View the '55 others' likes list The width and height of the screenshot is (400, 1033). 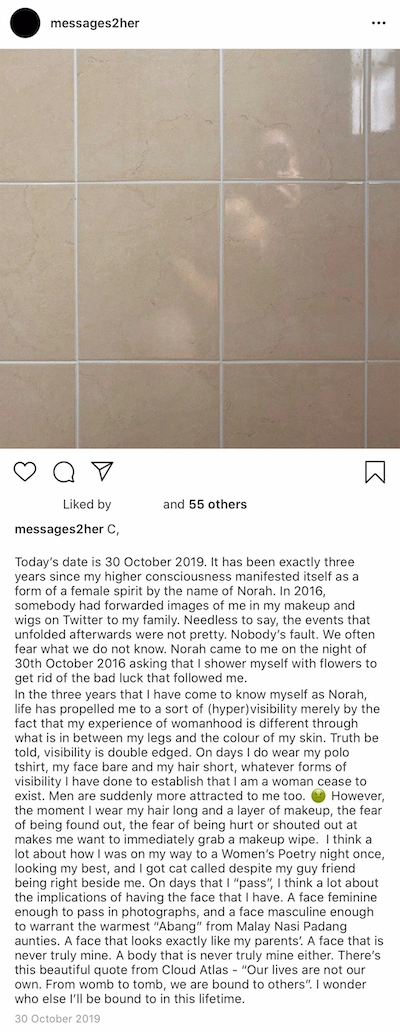tap(217, 505)
